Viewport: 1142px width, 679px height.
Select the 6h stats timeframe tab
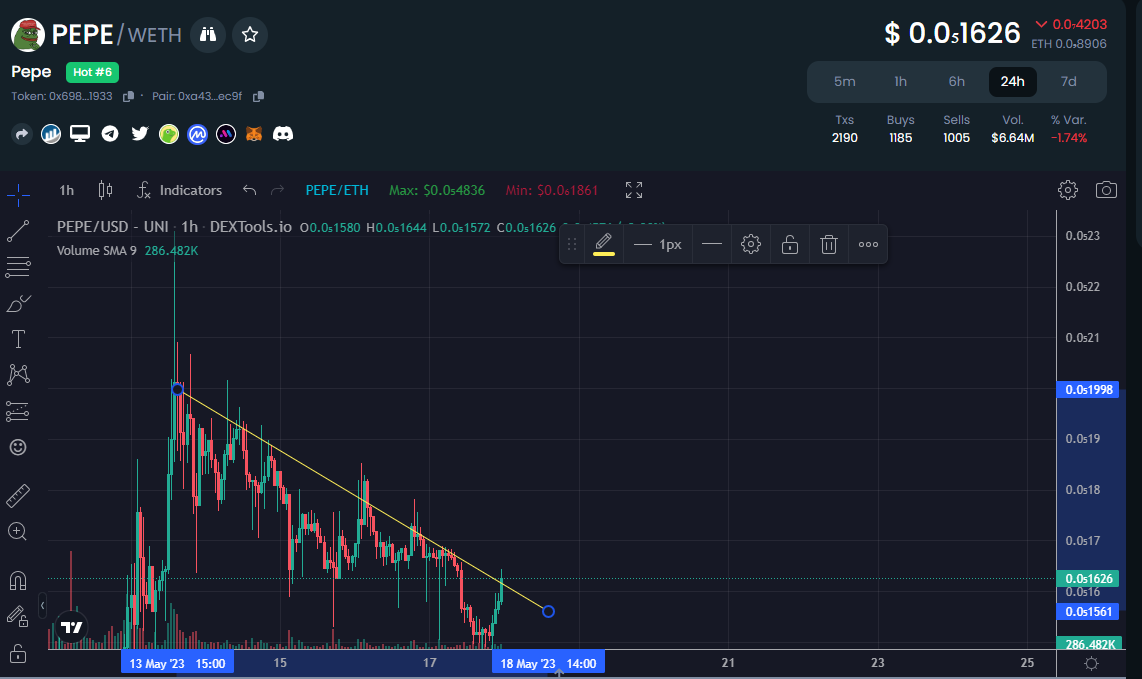coord(956,82)
